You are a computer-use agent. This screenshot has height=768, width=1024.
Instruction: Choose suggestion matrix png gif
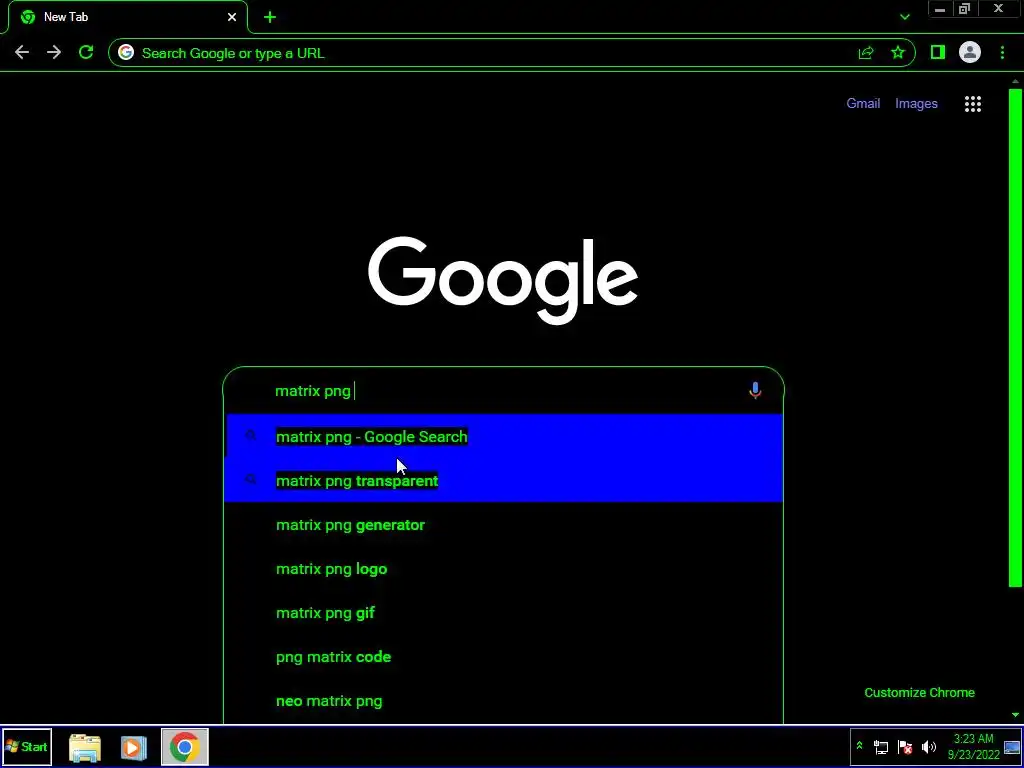click(x=503, y=613)
